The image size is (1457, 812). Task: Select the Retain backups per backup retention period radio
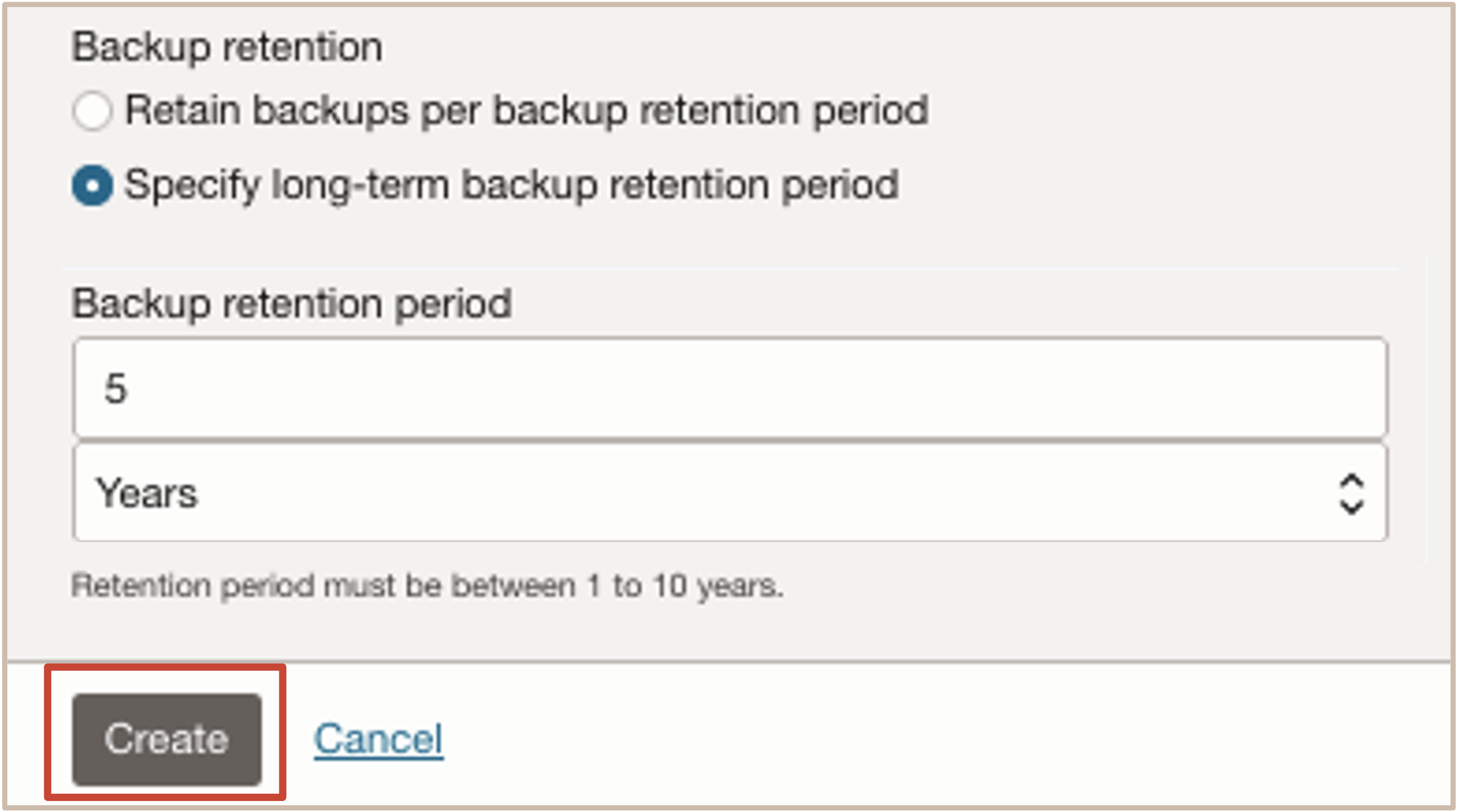click(92, 111)
